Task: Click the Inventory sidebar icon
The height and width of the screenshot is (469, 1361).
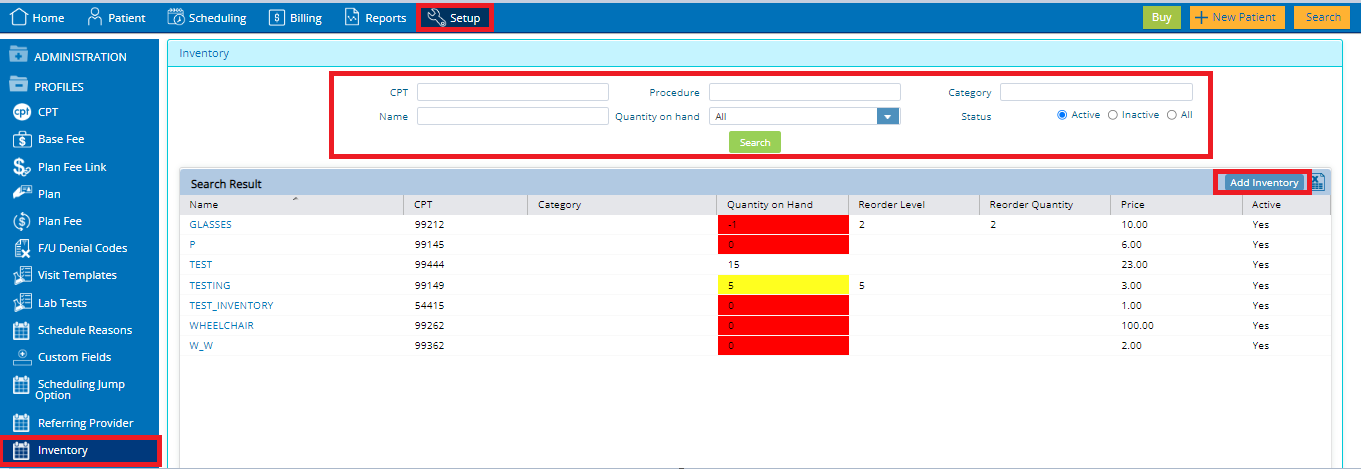Action: click(22, 450)
